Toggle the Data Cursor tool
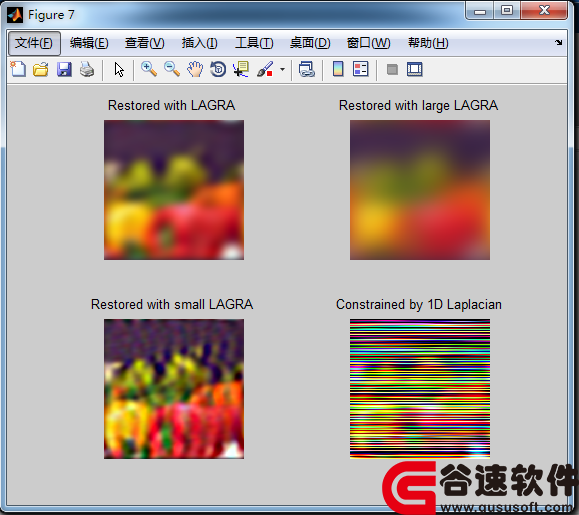 click(241, 69)
